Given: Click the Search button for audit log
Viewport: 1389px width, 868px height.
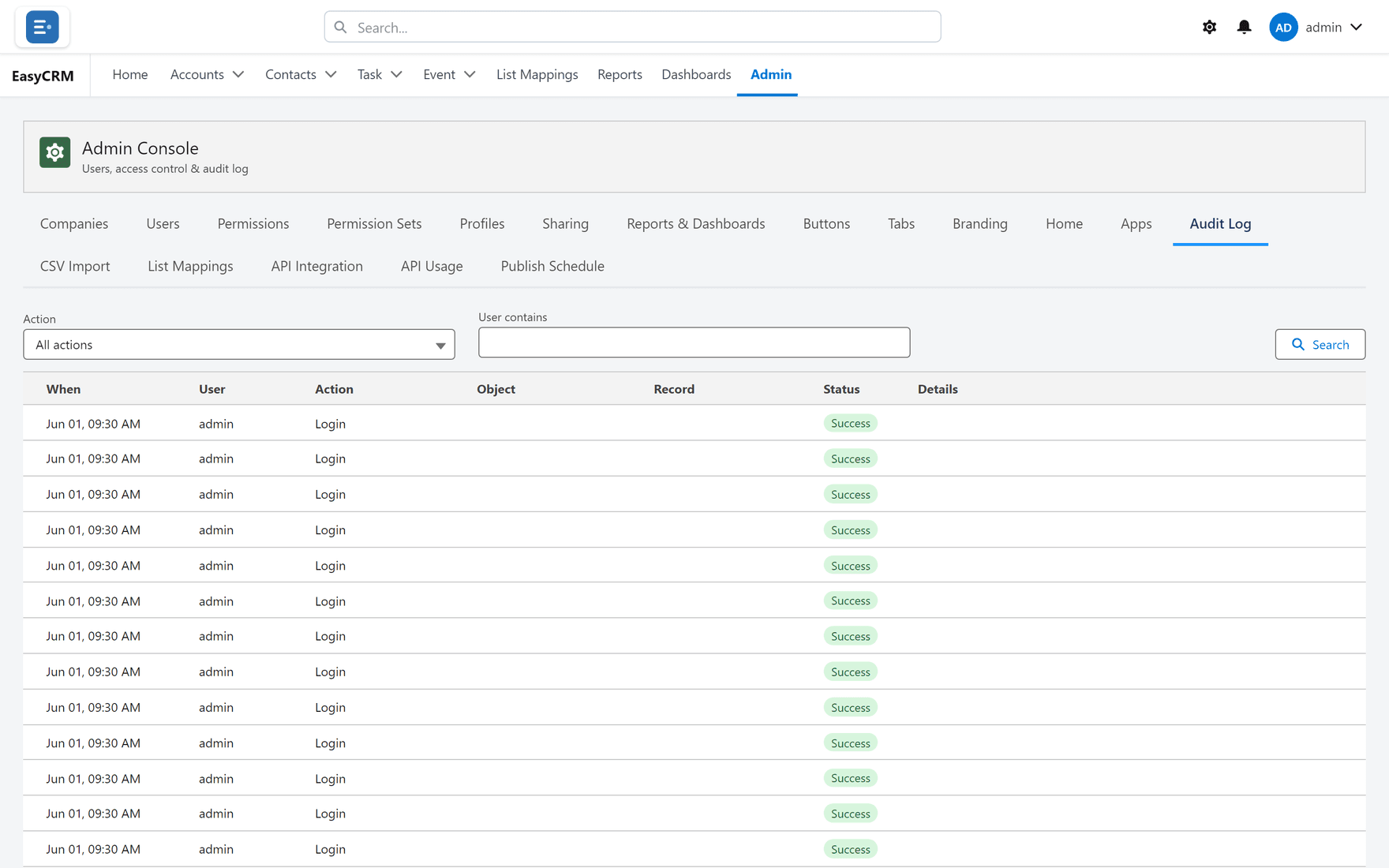Looking at the screenshot, I should click(1320, 345).
